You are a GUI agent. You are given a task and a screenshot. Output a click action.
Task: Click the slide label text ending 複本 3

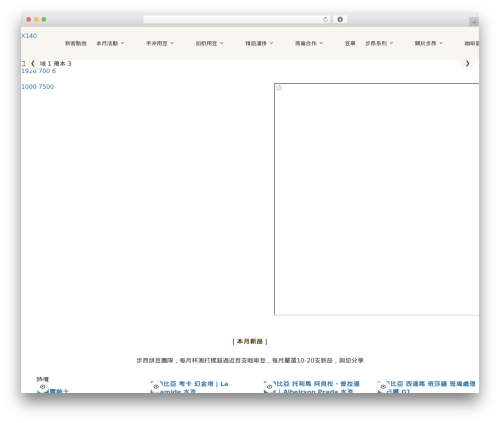[55, 63]
